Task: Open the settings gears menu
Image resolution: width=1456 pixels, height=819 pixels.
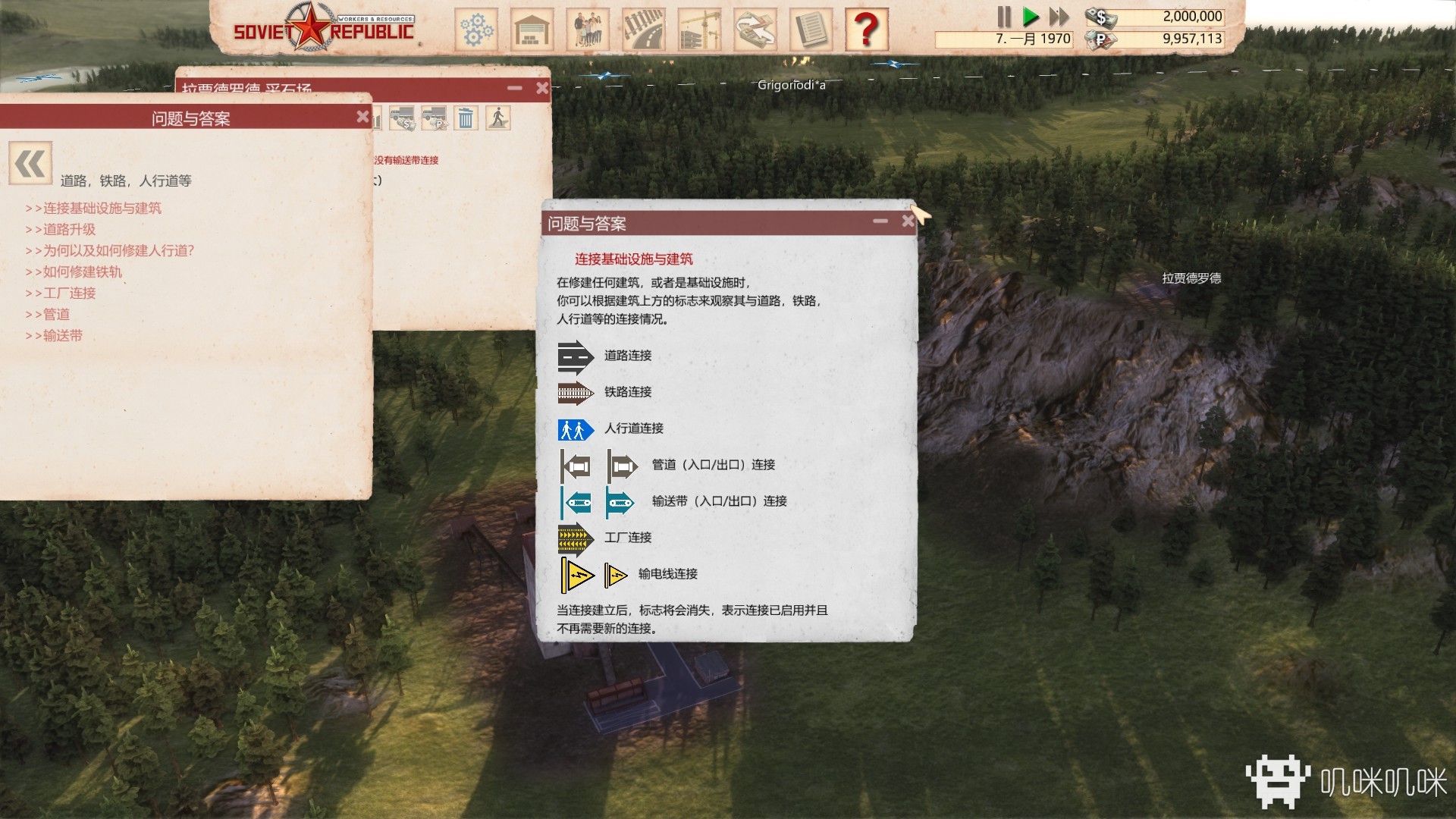Action: coord(476,30)
